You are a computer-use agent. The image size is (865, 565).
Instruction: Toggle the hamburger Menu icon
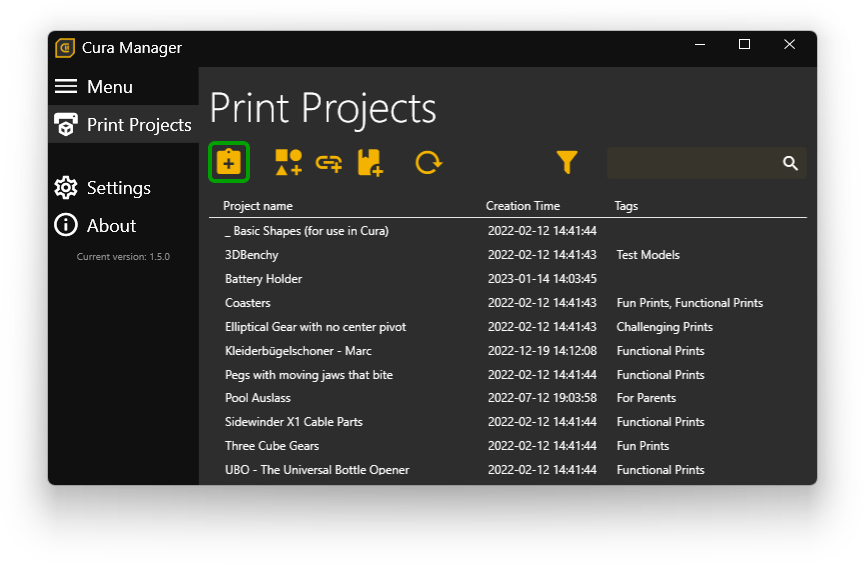tap(66, 86)
